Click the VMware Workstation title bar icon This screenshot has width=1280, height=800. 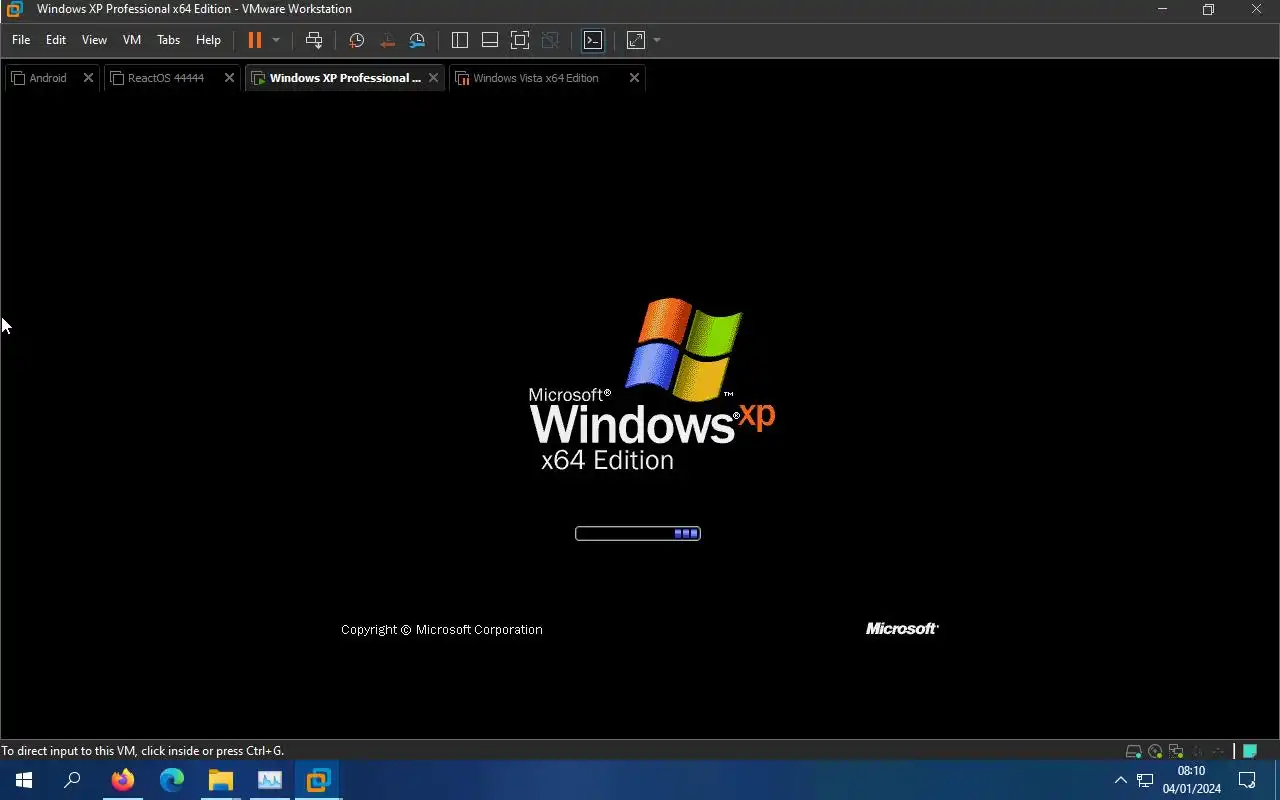[x=14, y=9]
